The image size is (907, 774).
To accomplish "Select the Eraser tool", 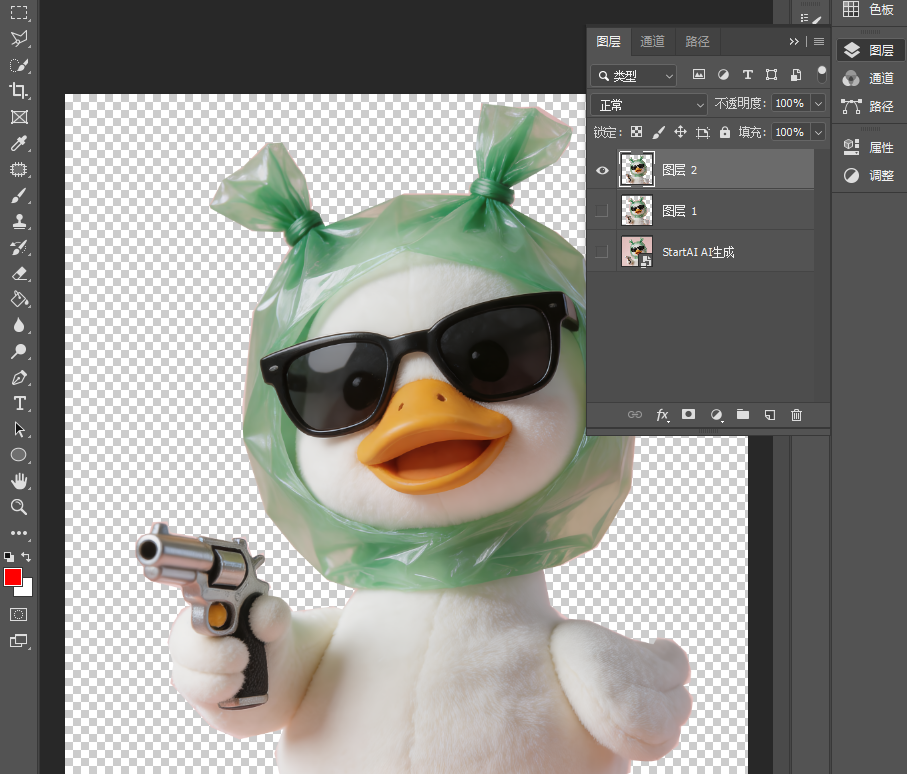I will [x=19, y=274].
